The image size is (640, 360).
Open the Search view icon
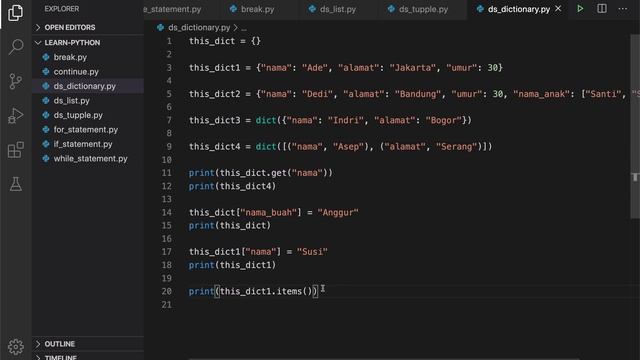[16, 47]
